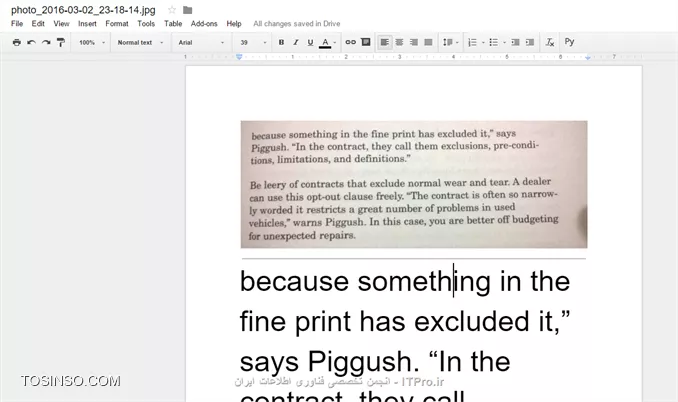The image size is (678, 402).
Task: Align text to the right
Action: (x=414, y=42)
